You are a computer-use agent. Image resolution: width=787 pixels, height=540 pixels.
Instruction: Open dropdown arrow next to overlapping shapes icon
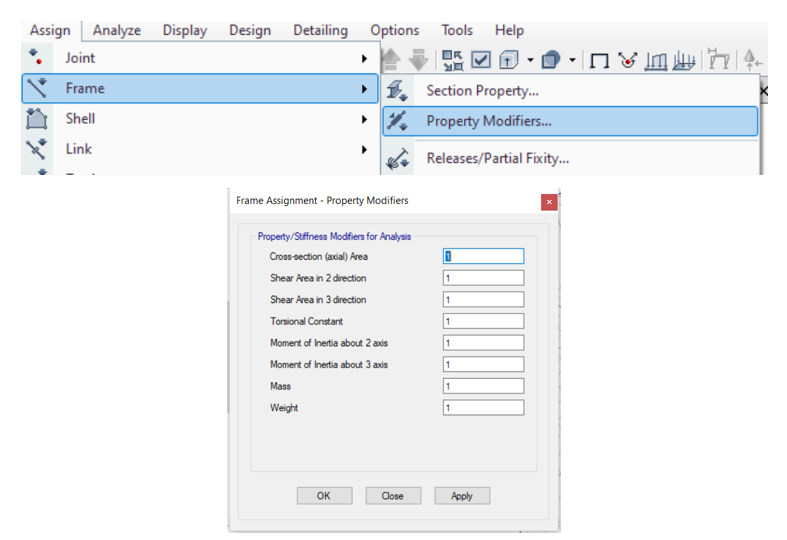coord(572,60)
